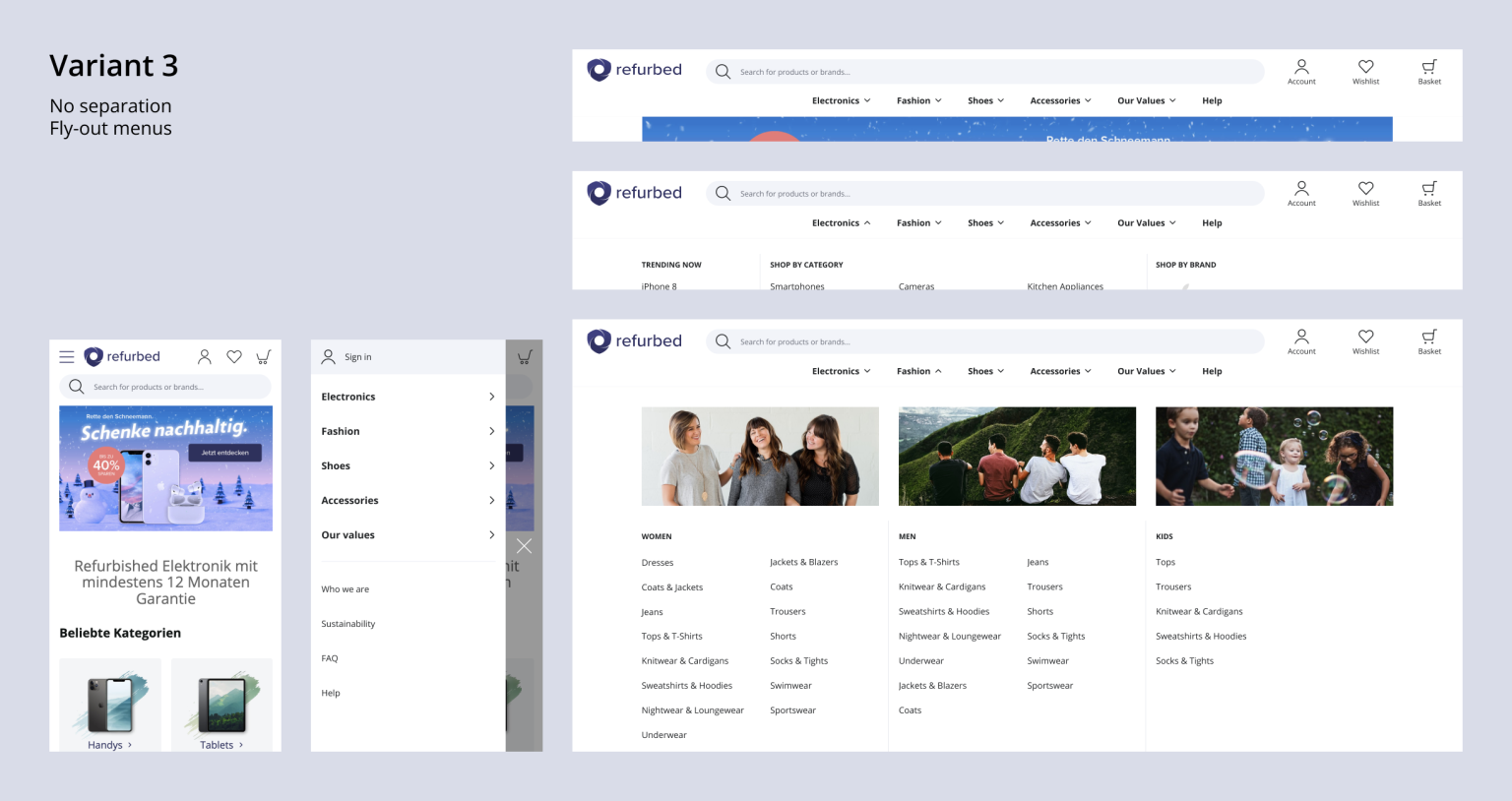This screenshot has width=1512, height=801.
Task: Open the hamburger menu in mobile header
Action: pyautogui.click(x=67, y=357)
